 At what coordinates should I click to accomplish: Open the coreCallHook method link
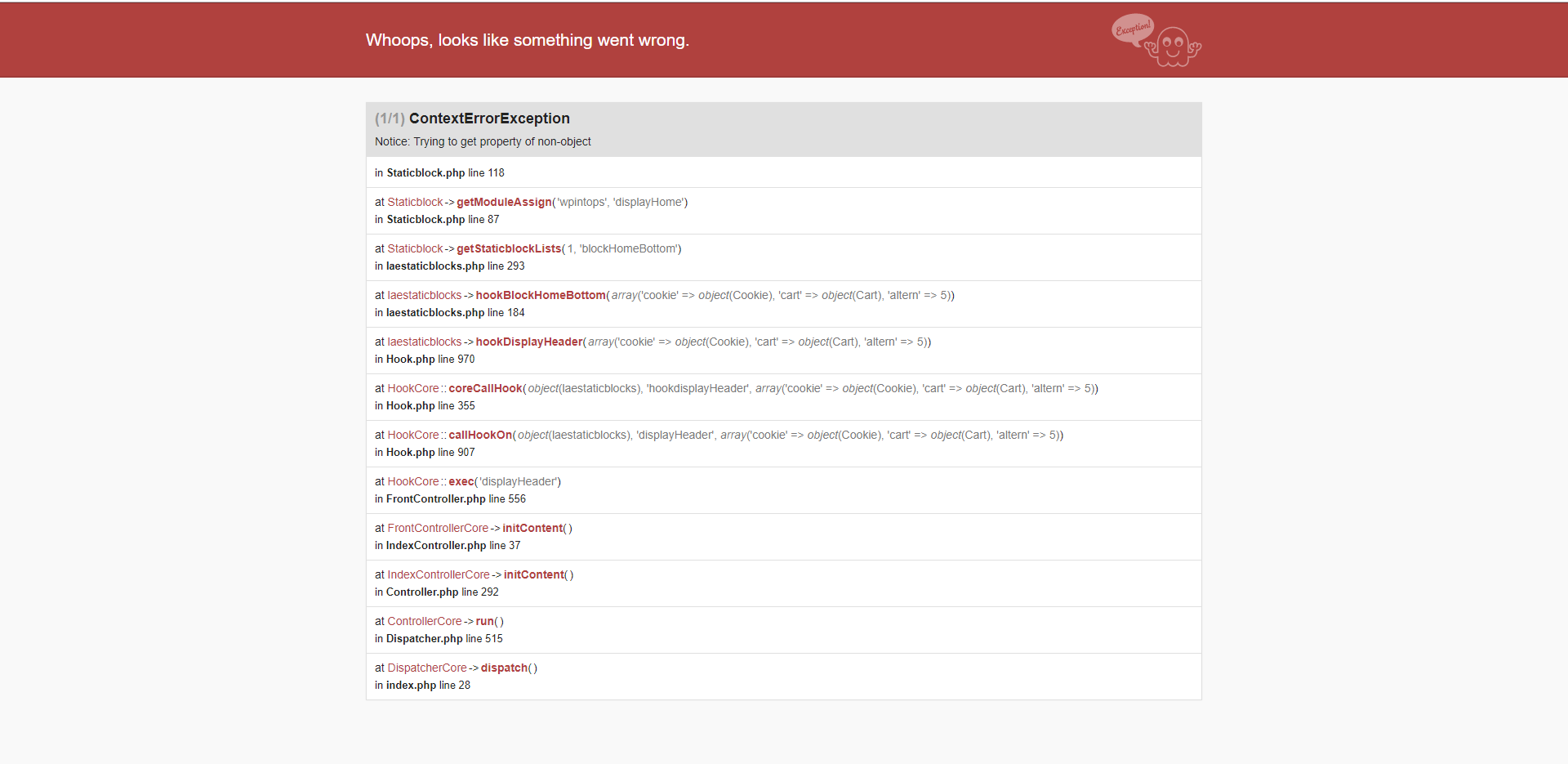[485, 388]
